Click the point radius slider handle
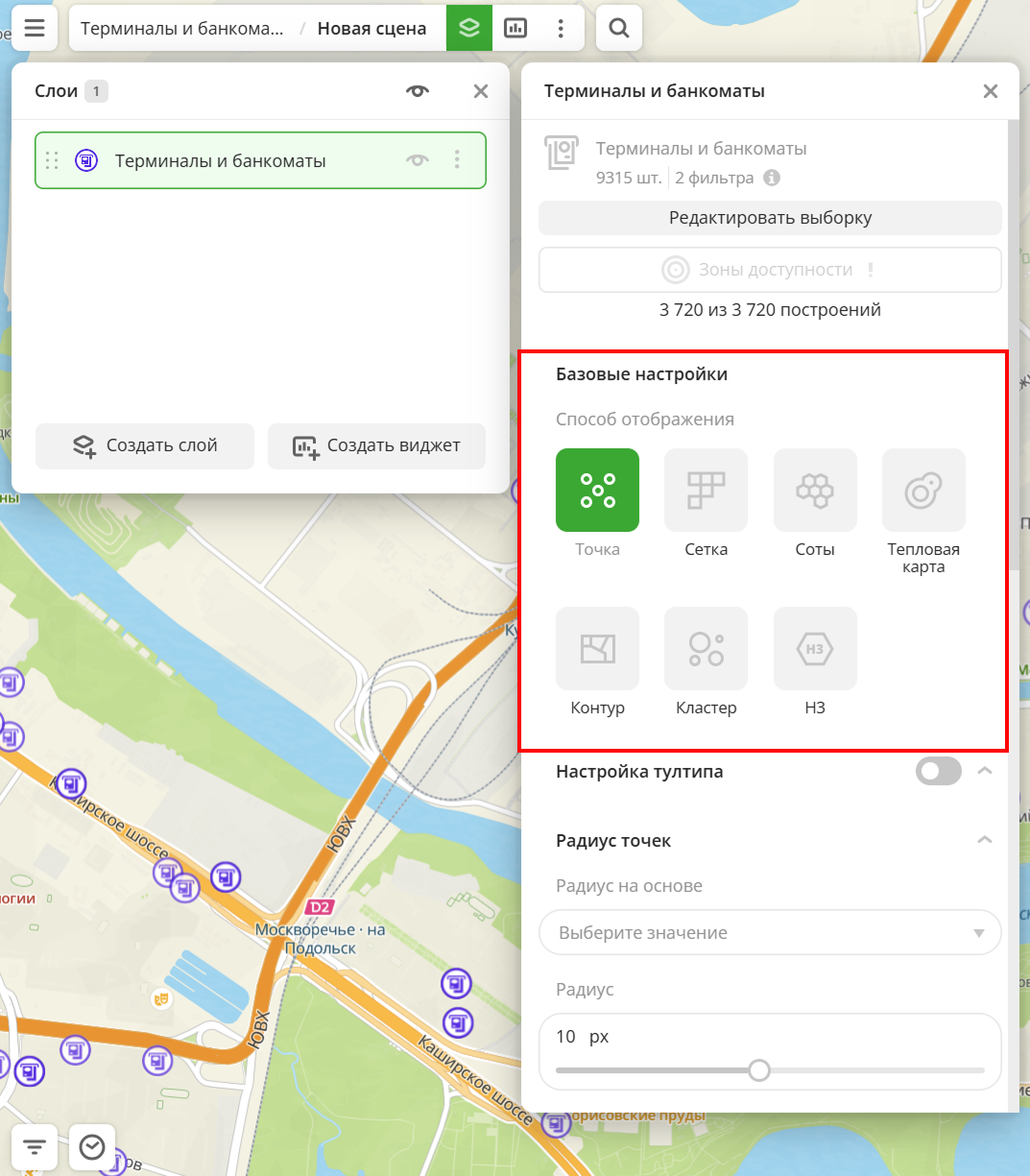This screenshot has height=1176, width=1030. pyautogui.click(x=759, y=1070)
